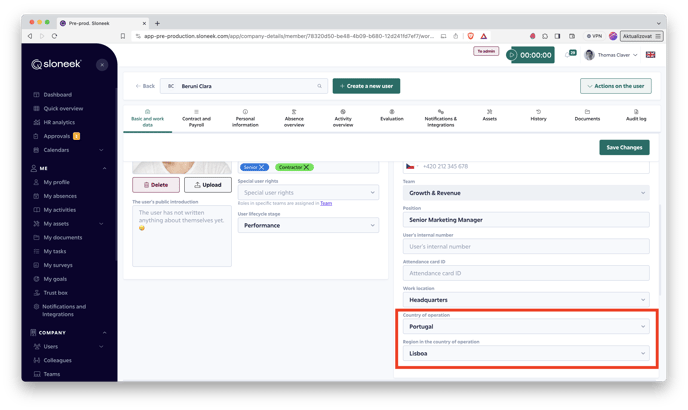688x410 pixels.
Task: Collapse the sidebar with the round button
Action: pos(102,65)
